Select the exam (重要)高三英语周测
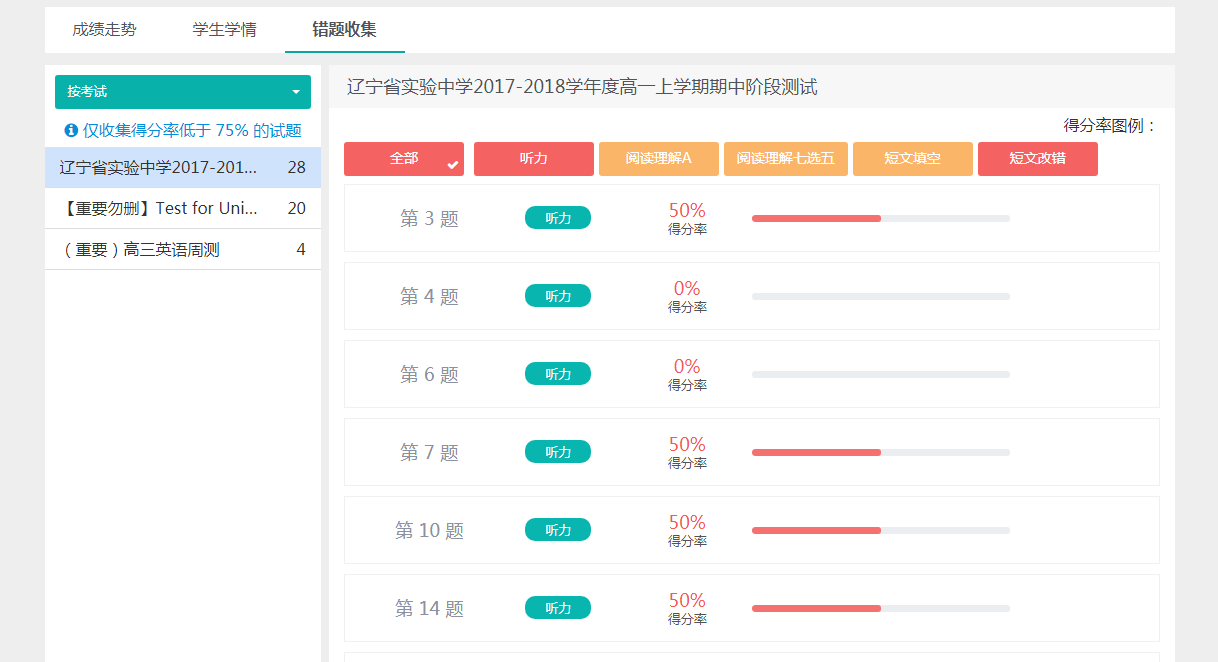1218x662 pixels. [x=183, y=250]
